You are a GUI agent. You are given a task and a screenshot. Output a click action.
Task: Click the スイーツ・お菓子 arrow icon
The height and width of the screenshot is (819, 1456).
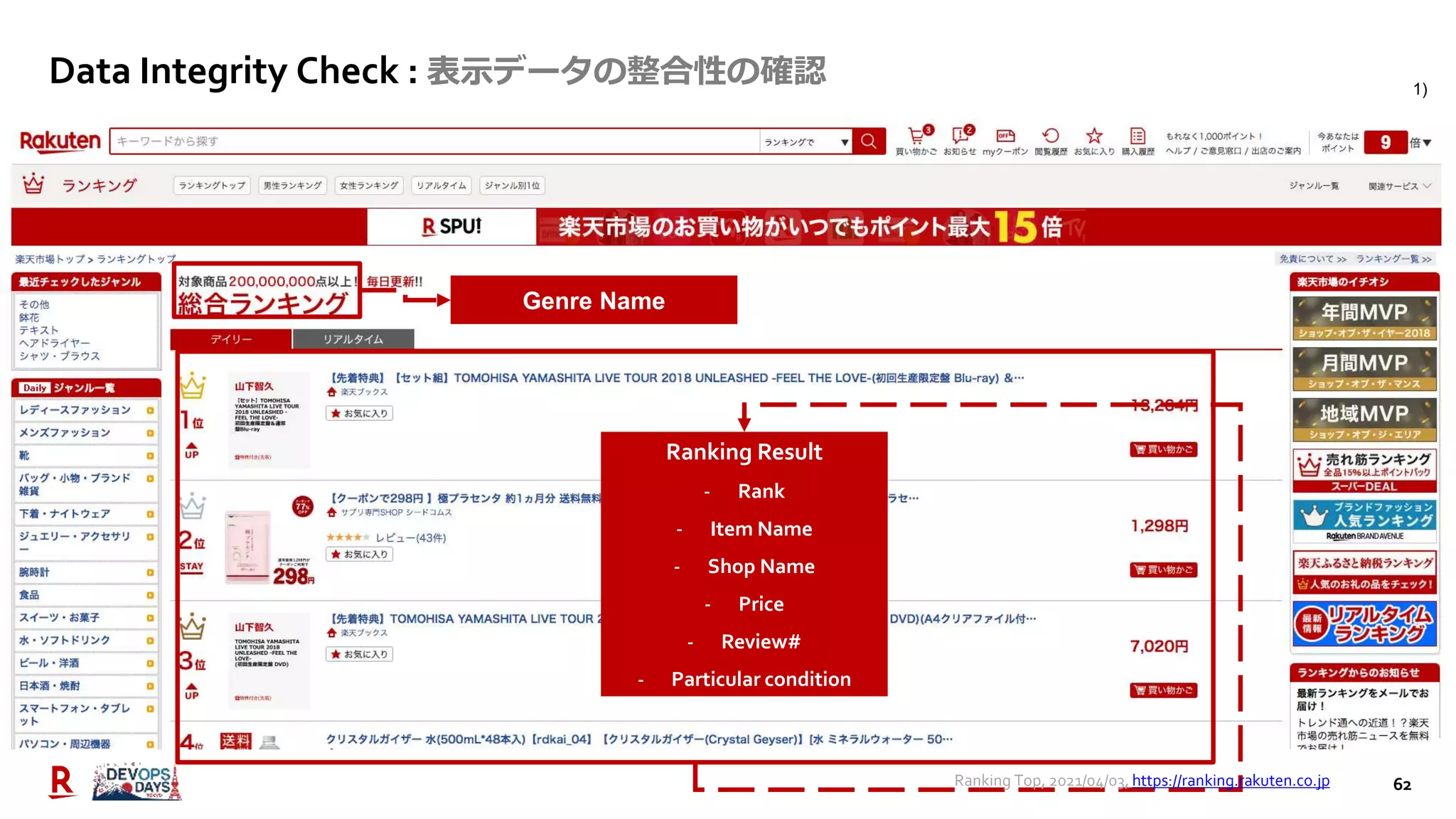point(150,618)
